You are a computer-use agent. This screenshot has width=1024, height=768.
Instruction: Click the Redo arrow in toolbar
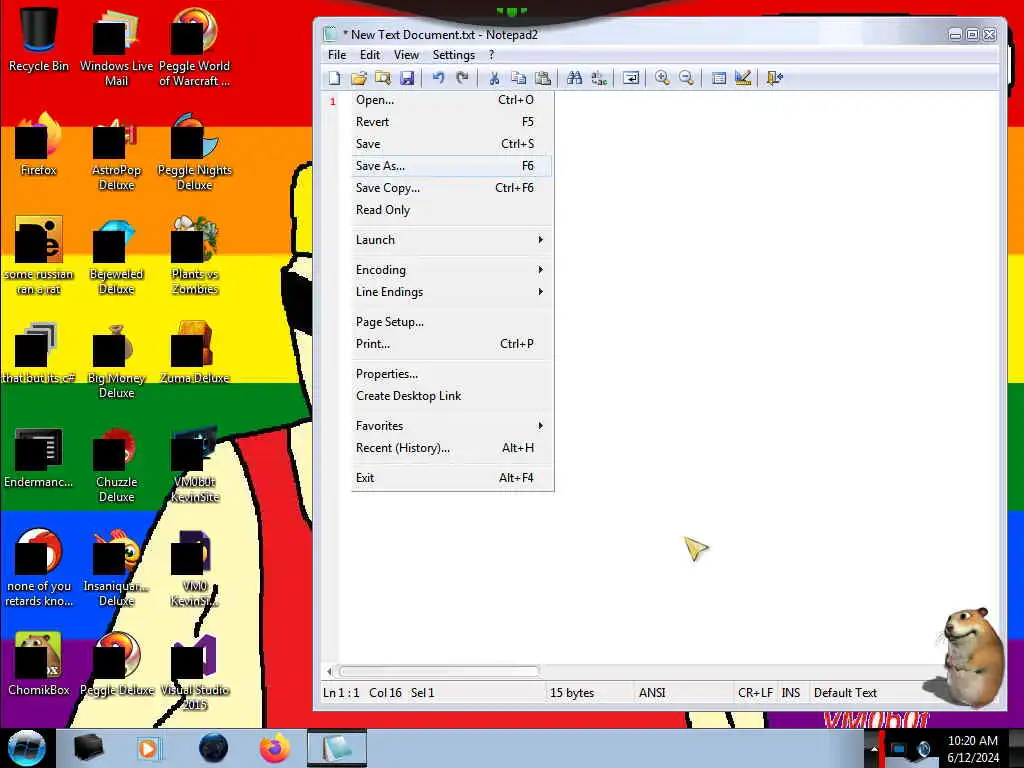tap(462, 78)
